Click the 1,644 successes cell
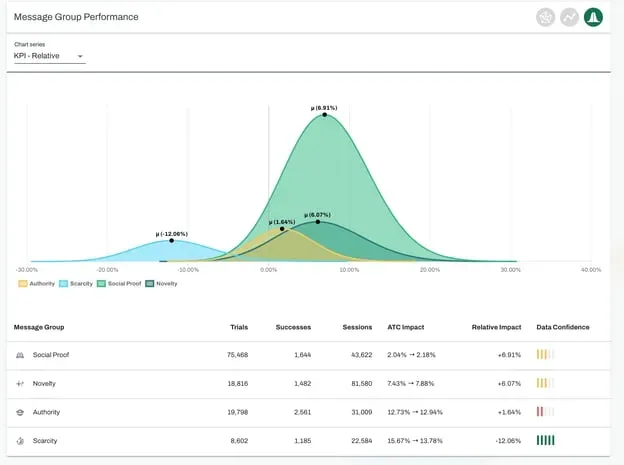 click(302, 355)
